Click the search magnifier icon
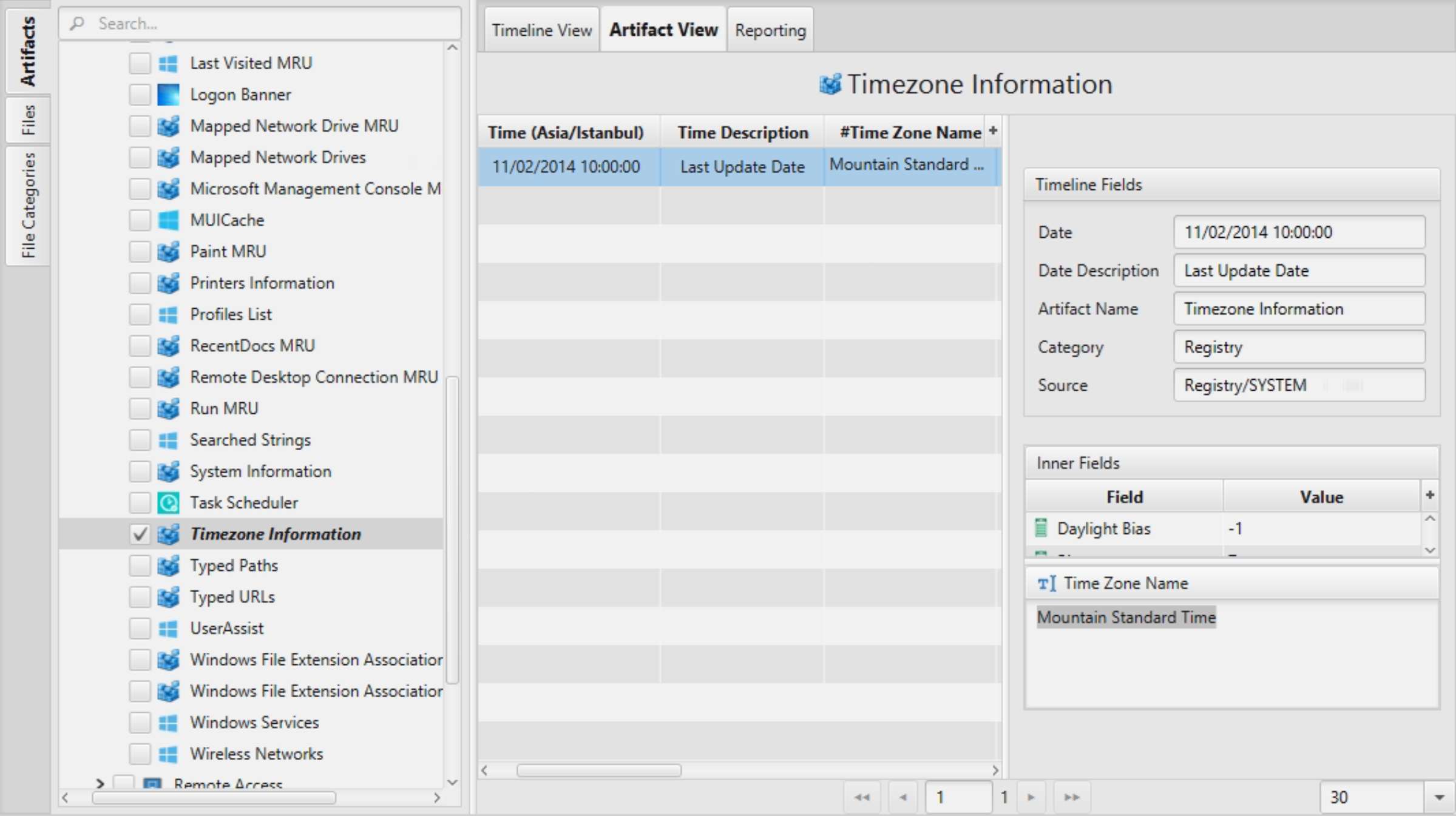Viewport: 1456px width, 816px height. click(x=77, y=24)
